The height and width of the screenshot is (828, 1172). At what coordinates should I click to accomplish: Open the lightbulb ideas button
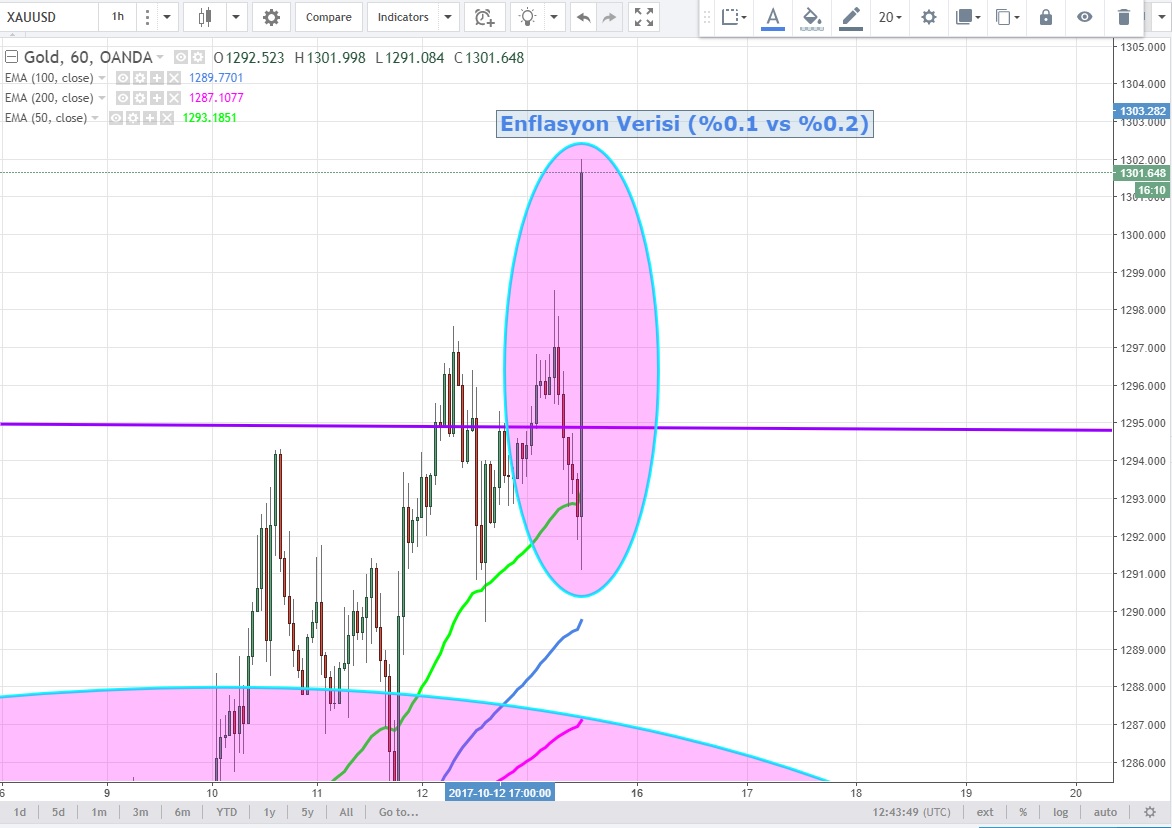527,17
